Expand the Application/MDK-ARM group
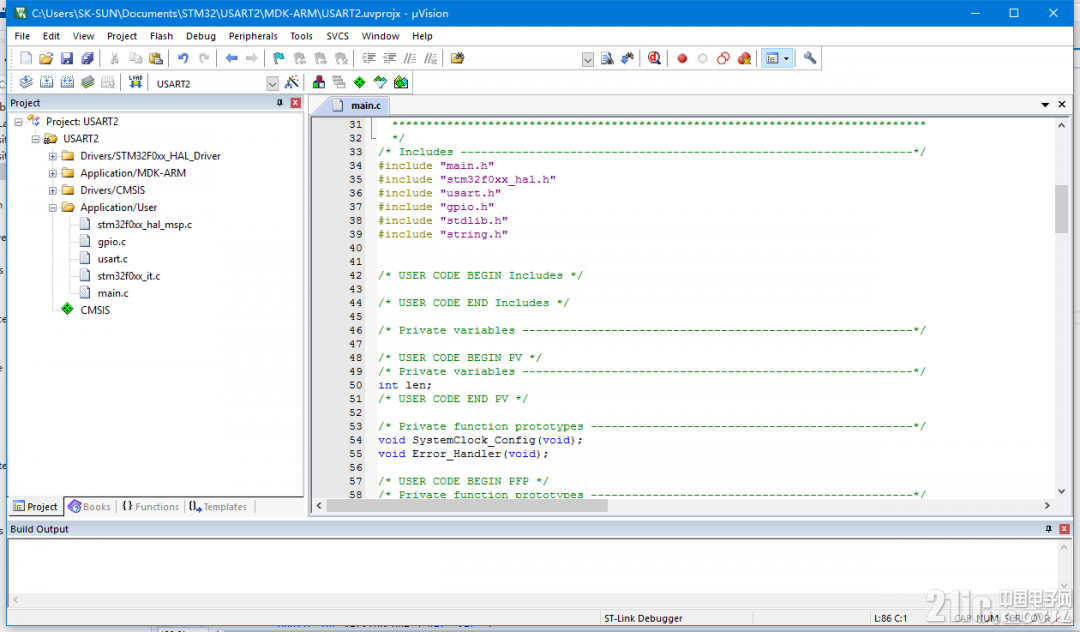This screenshot has width=1080, height=632. [x=52, y=173]
